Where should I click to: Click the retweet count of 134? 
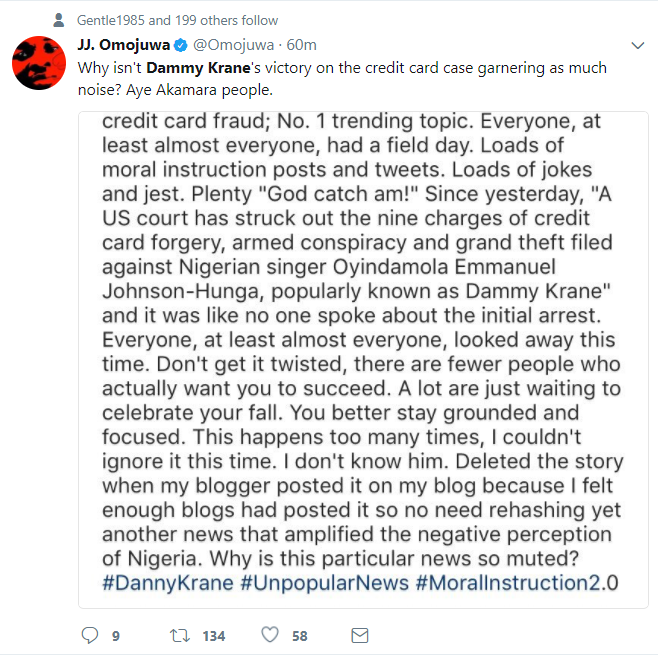pyautogui.click(x=213, y=636)
